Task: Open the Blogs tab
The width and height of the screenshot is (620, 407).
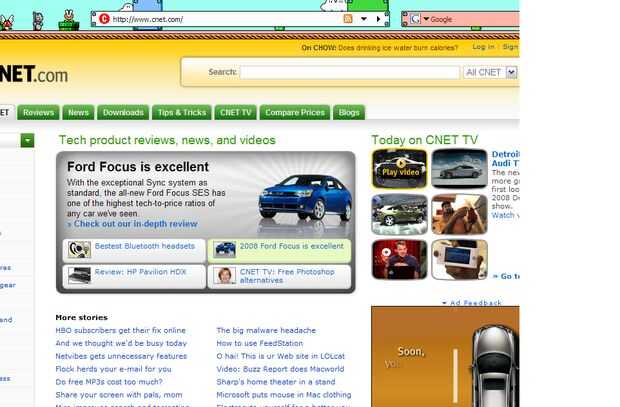Action: point(349,112)
